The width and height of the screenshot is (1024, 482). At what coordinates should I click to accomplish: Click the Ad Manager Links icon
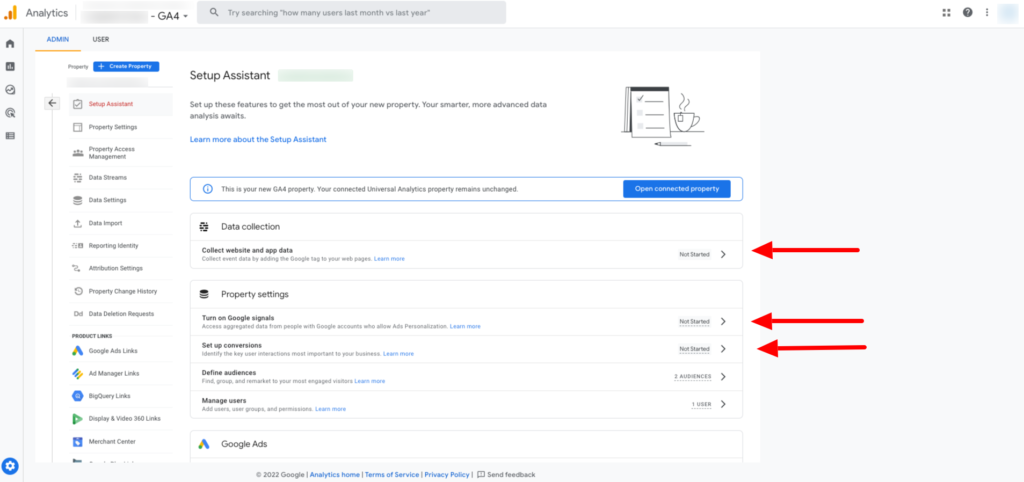78,374
